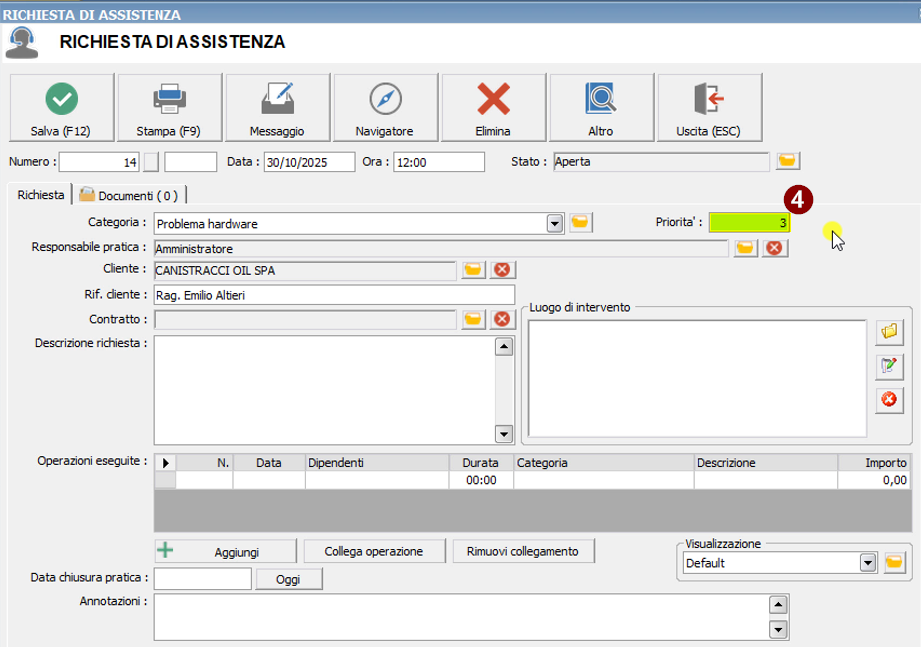Browse clients with folder icon beside Cliente

coord(473,270)
